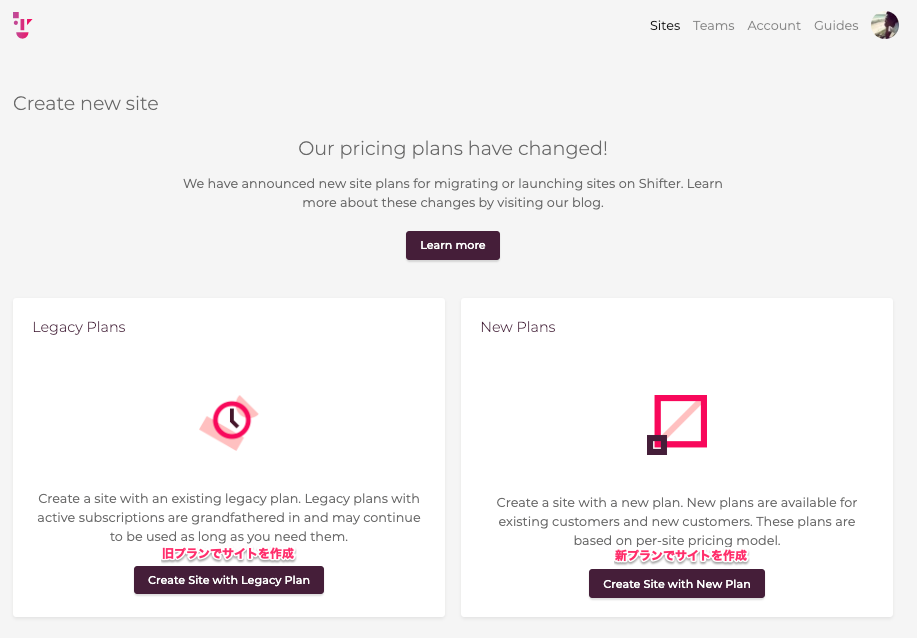Click the legacy plan description paragraph
917x638 pixels.
[229, 518]
